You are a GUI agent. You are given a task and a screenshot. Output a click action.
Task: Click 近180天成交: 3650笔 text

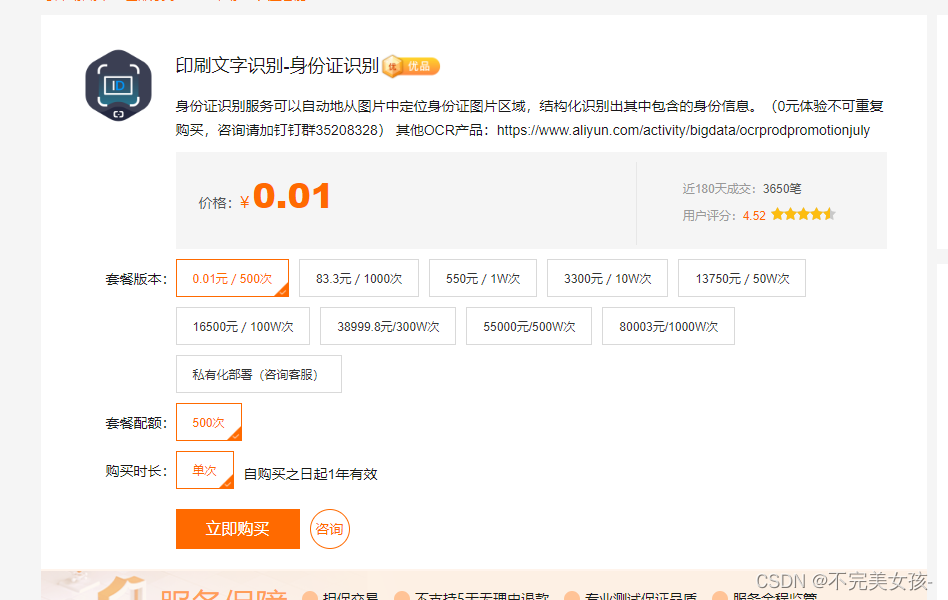742,189
